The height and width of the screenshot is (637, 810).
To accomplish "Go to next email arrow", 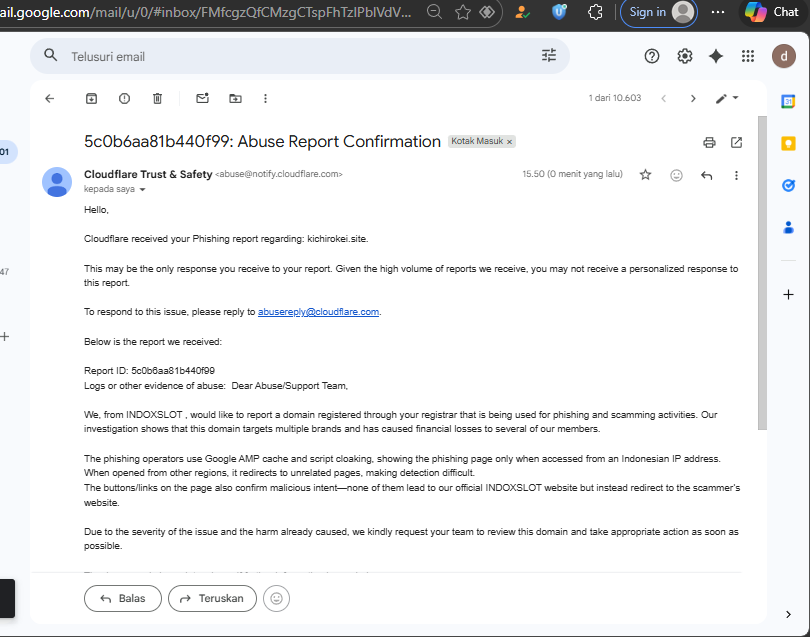I will (693, 98).
